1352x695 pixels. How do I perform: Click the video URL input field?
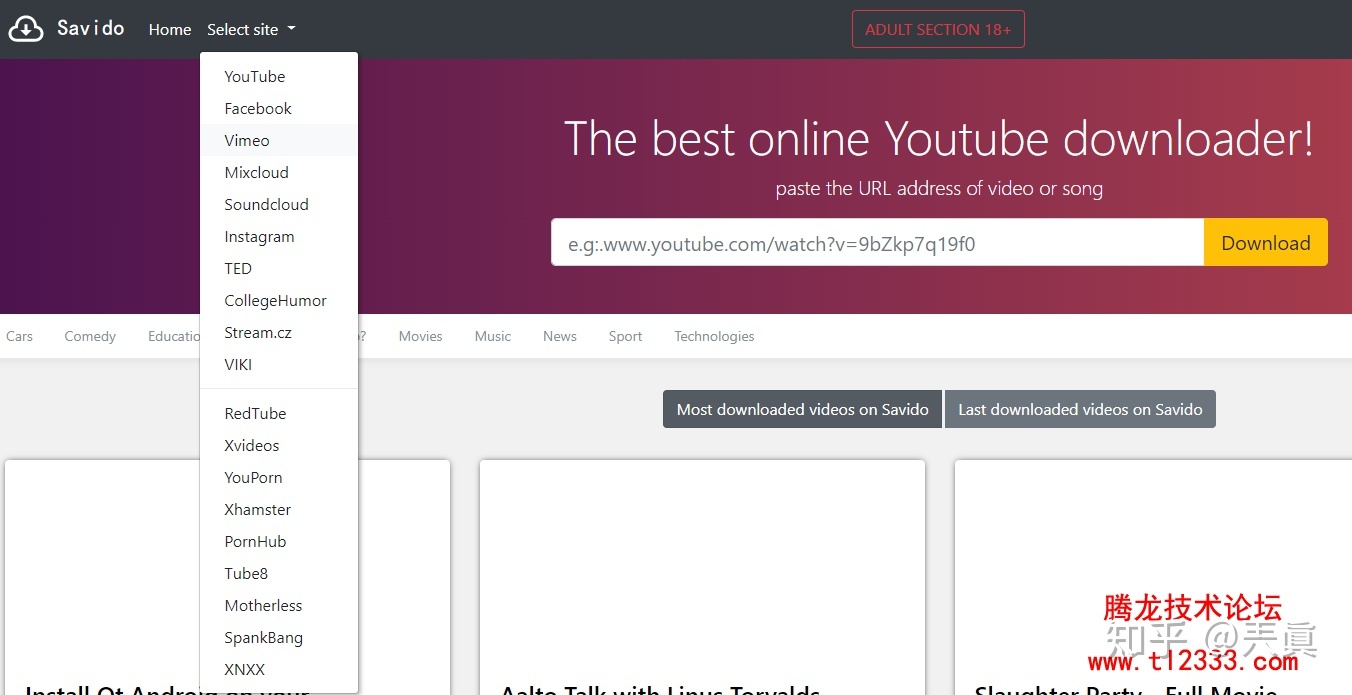[876, 243]
